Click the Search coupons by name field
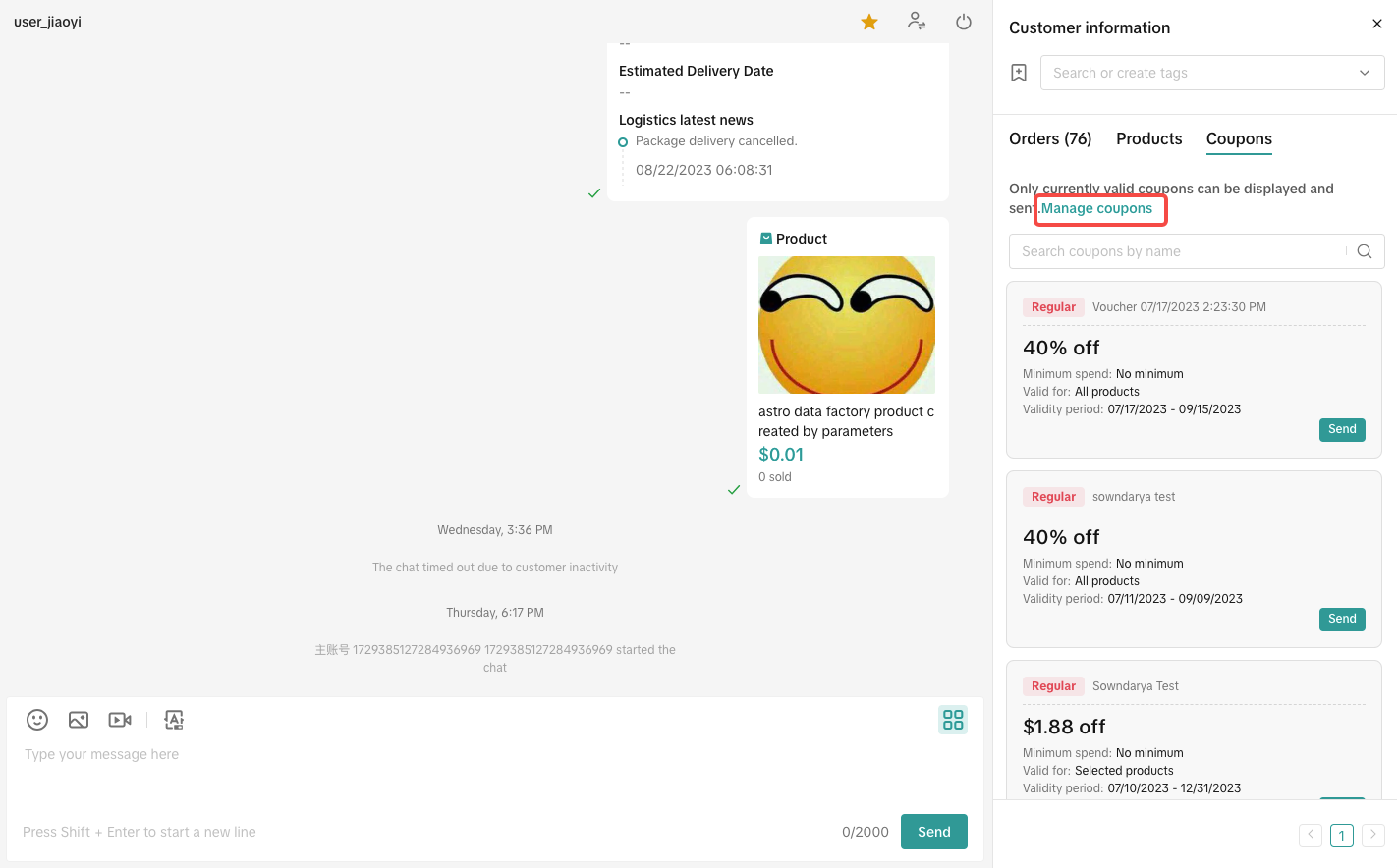Viewport: 1397px width, 868px height. pyautogui.click(x=1179, y=251)
